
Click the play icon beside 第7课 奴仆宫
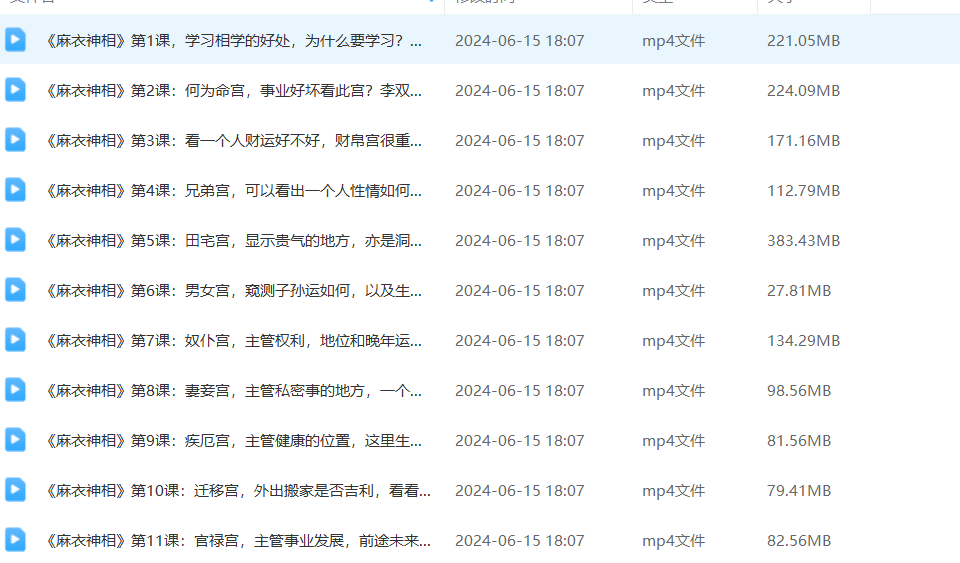click(x=15, y=340)
